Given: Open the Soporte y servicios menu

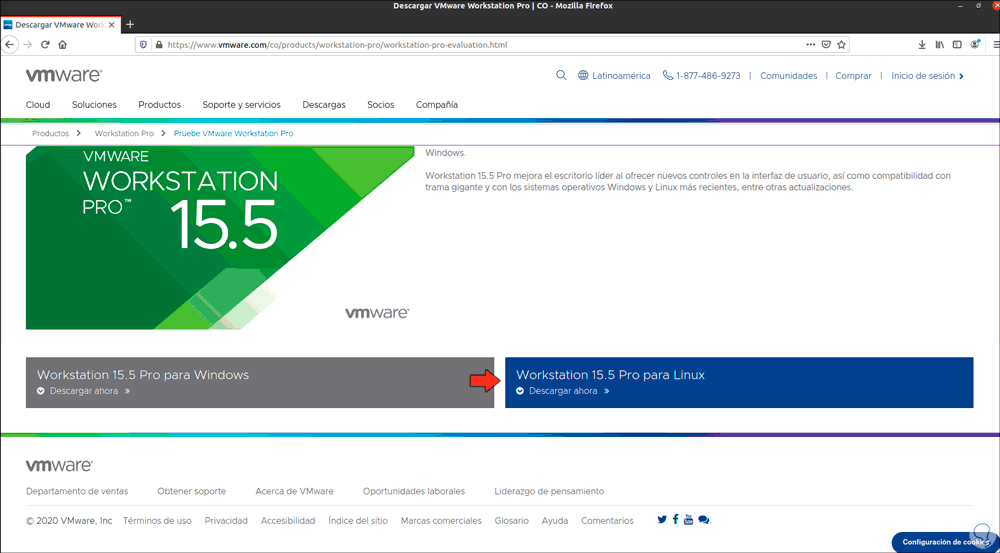Looking at the screenshot, I should [241, 105].
